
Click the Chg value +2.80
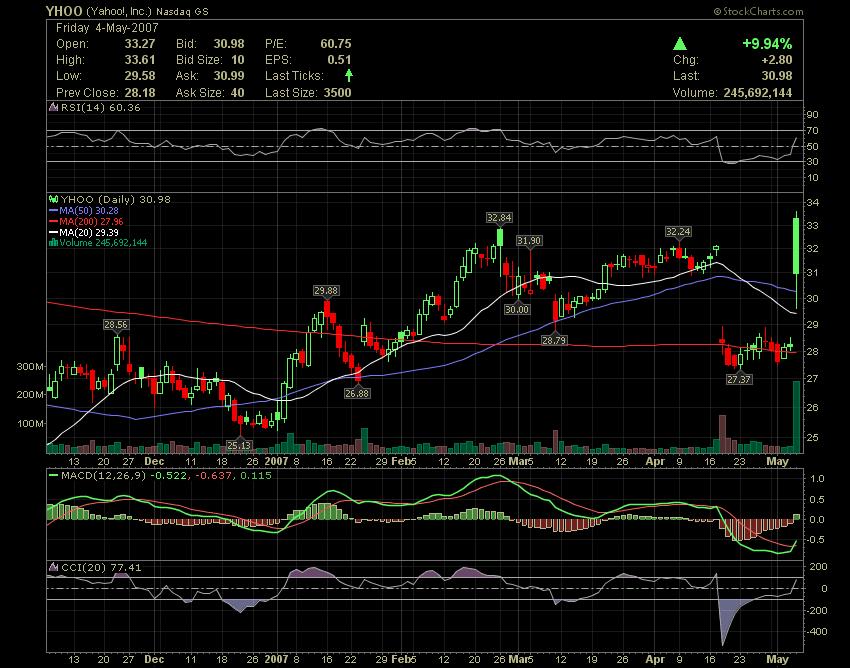click(777, 60)
